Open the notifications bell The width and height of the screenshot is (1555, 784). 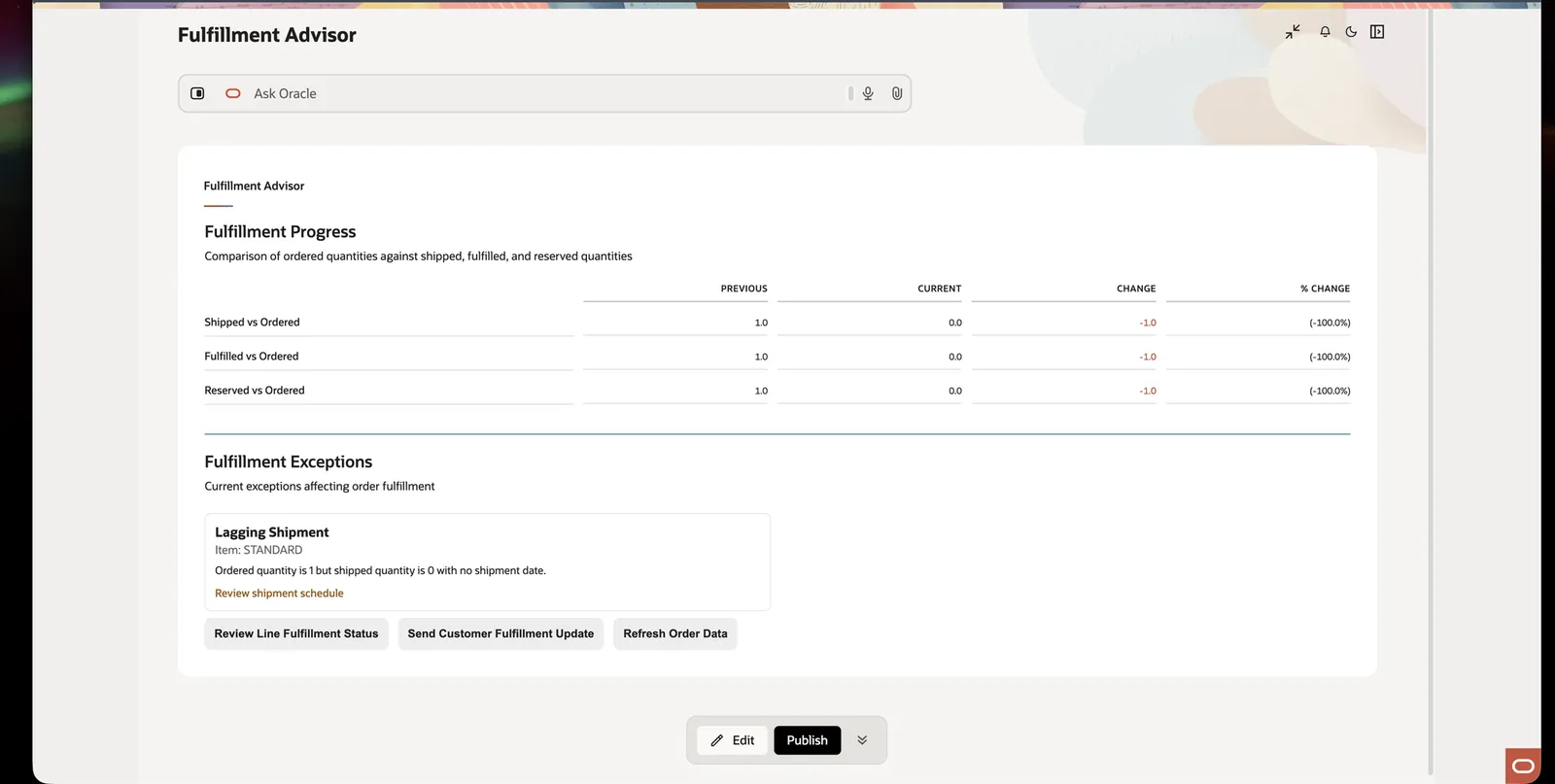(1325, 32)
